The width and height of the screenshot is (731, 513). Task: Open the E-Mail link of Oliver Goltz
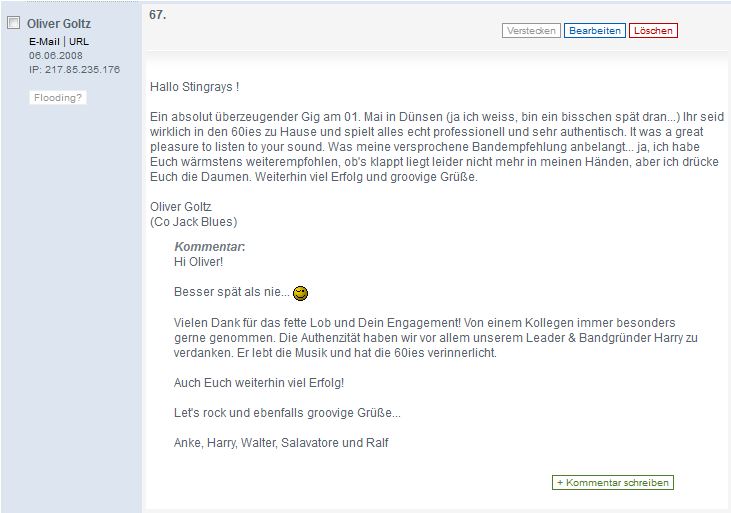tap(44, 42)
